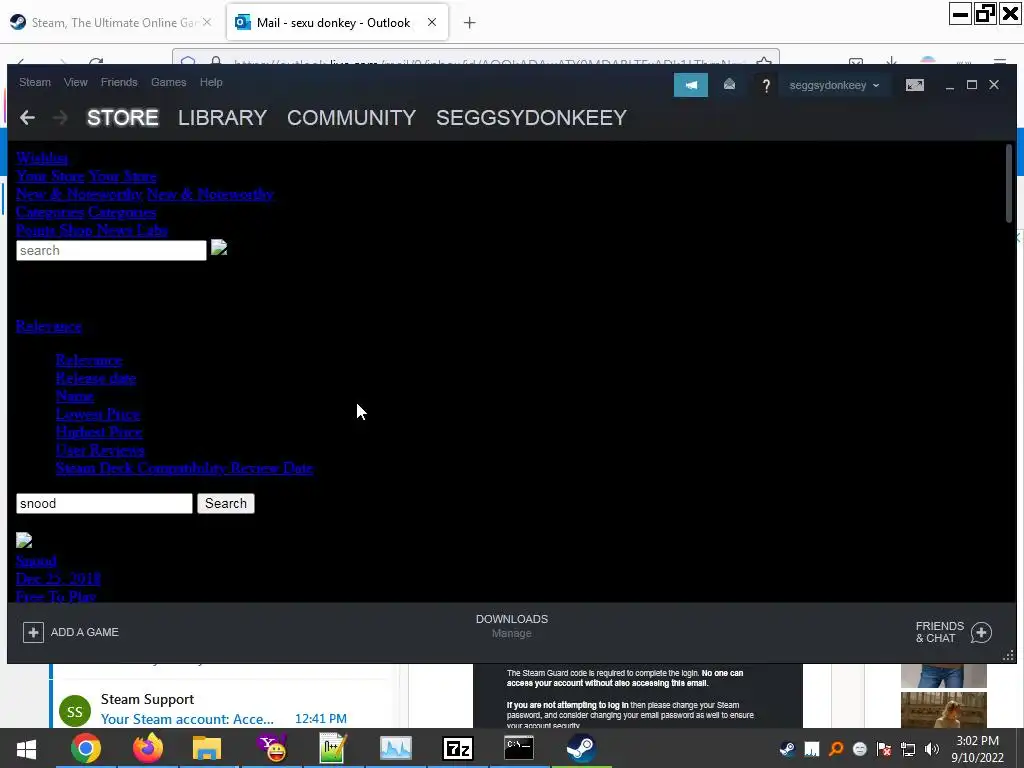Open the Steam inbox envelope icon
Image resolution: width=1024 pixels, height=768 pixels.
click(x=729, y=85)
